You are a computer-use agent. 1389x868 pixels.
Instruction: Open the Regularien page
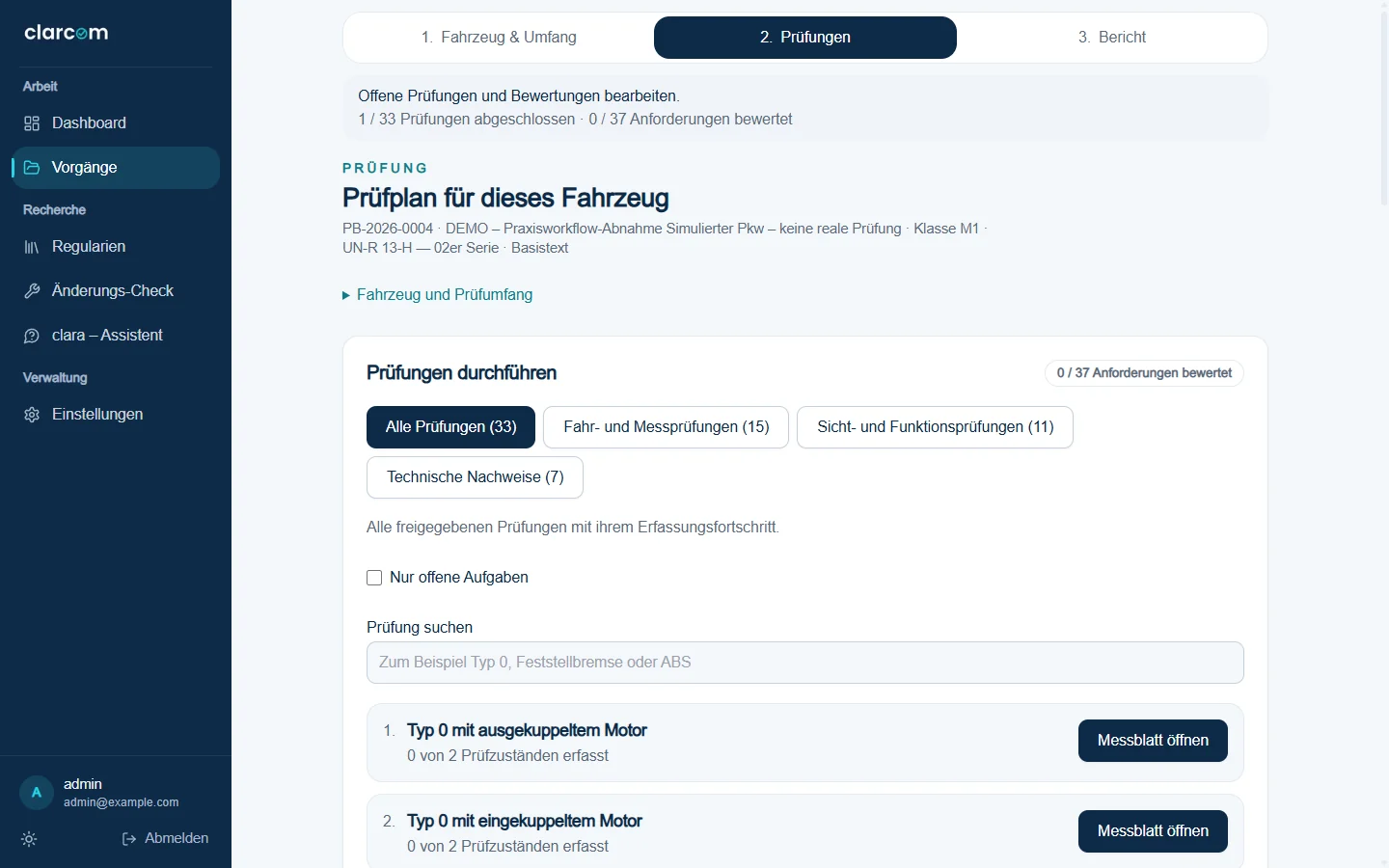point(116,247)
